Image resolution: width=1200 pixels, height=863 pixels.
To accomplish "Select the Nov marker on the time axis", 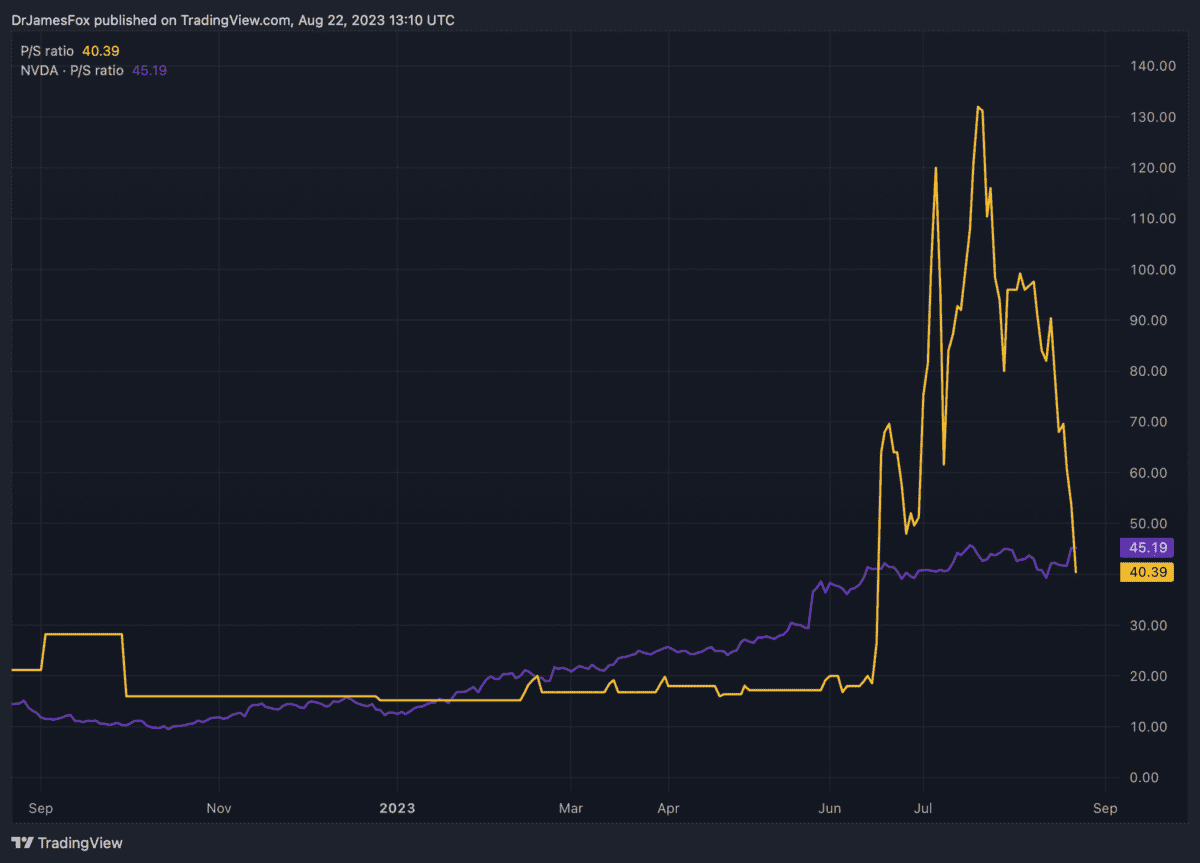I will coord(219,807).
